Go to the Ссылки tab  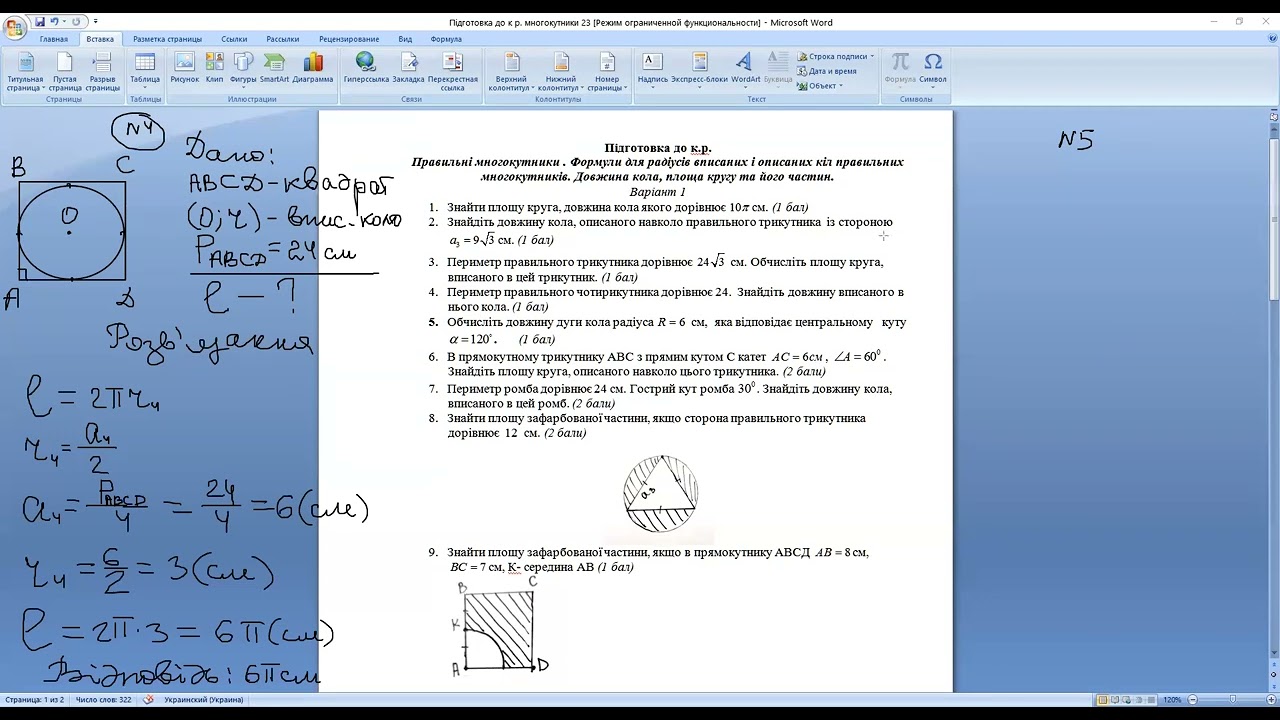pos(234,39)
